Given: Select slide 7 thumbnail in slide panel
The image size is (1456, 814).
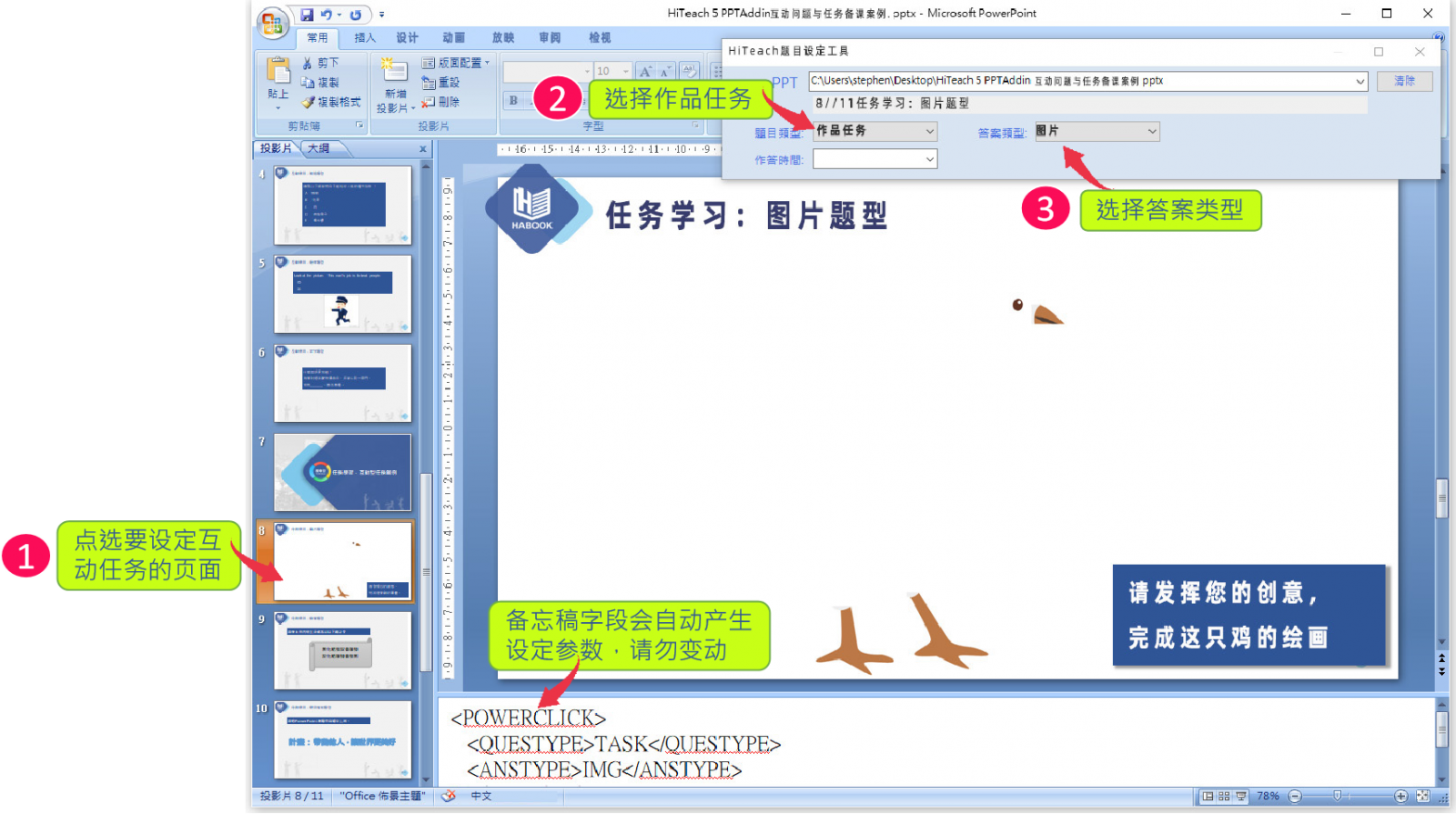Looking at the screenshot, I should [342, 472].
